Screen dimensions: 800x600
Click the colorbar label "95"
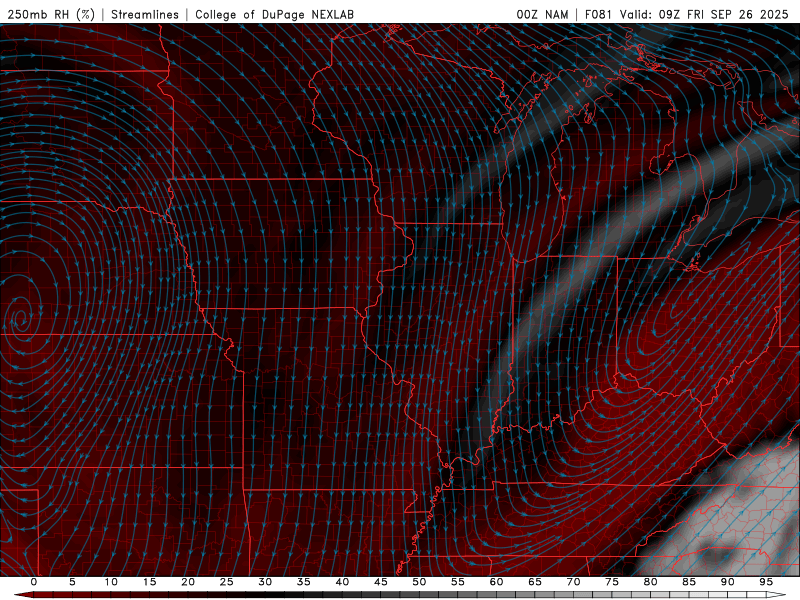(x=766, y=582)
